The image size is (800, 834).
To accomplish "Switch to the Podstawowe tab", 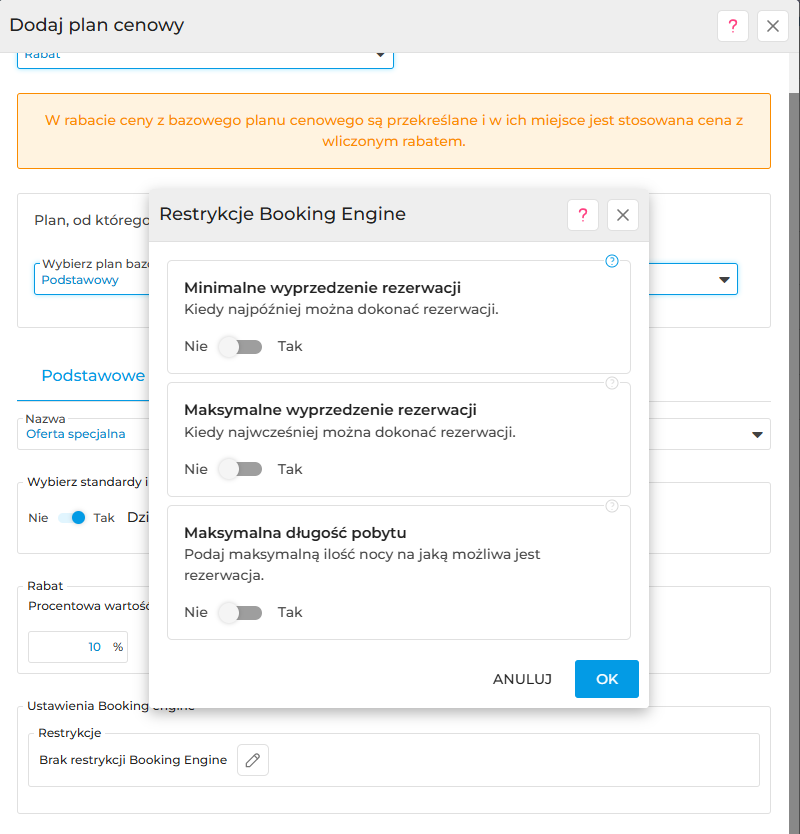I will 93,376.
